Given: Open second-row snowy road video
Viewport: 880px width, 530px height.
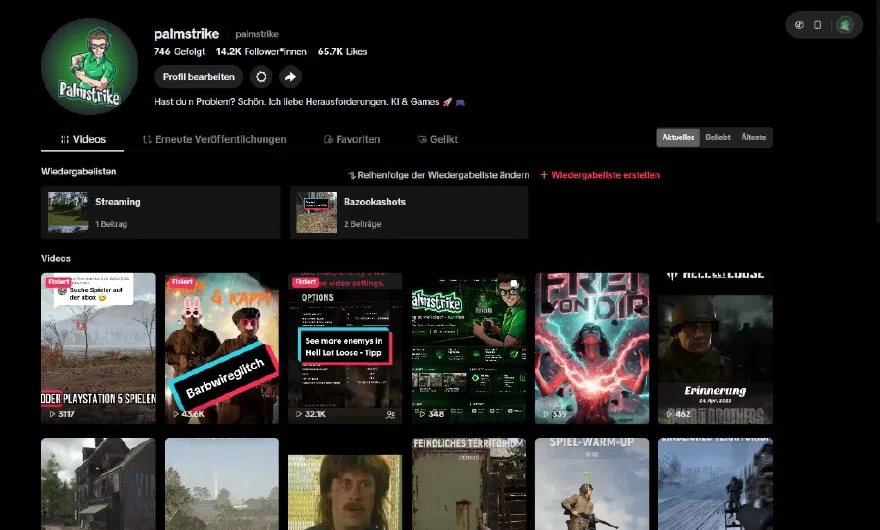Looking at the screenshot, I should click(x=716, y=484).
